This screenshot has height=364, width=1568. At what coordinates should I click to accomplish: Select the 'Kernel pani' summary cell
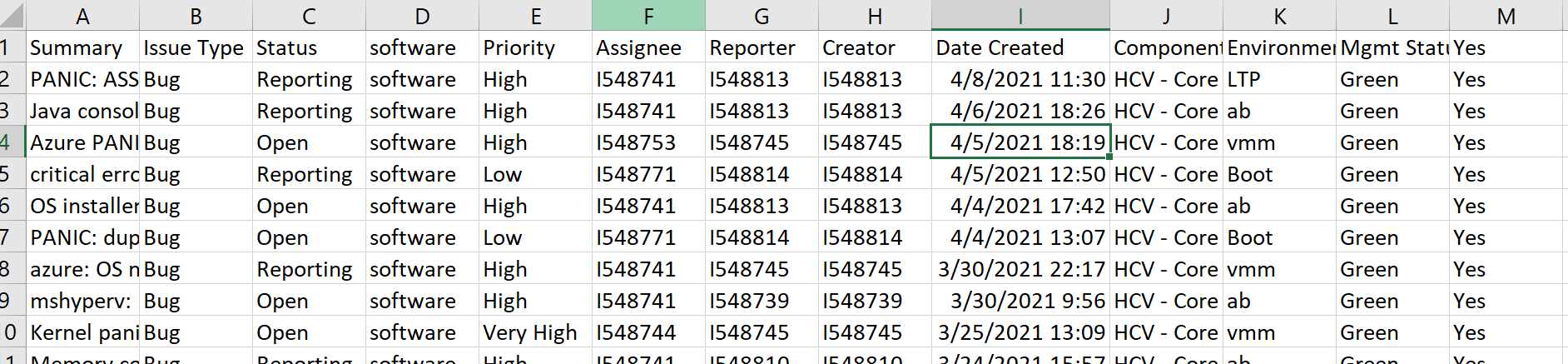click(x=82, y=332)
